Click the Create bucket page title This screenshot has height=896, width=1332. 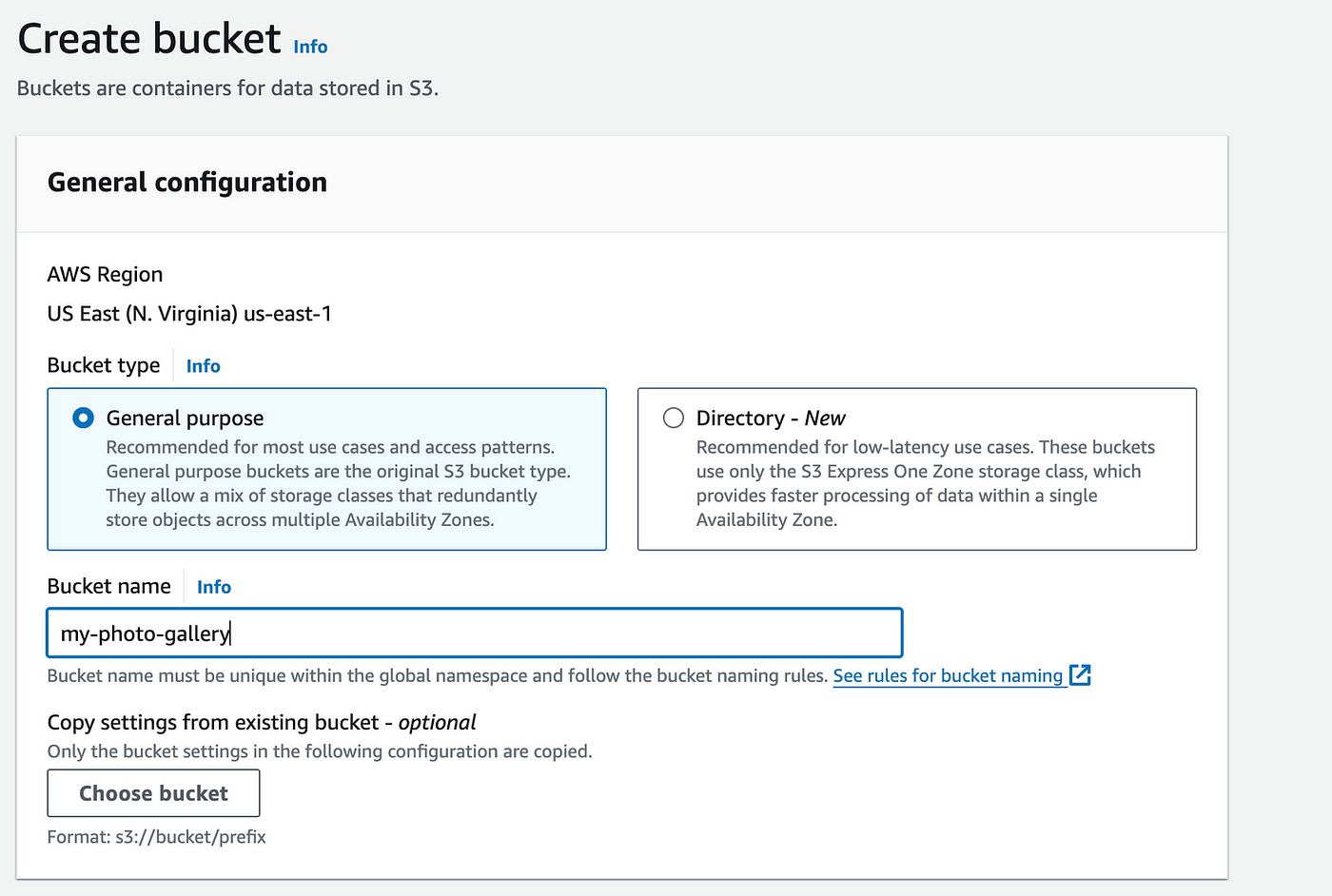[147, 38]
